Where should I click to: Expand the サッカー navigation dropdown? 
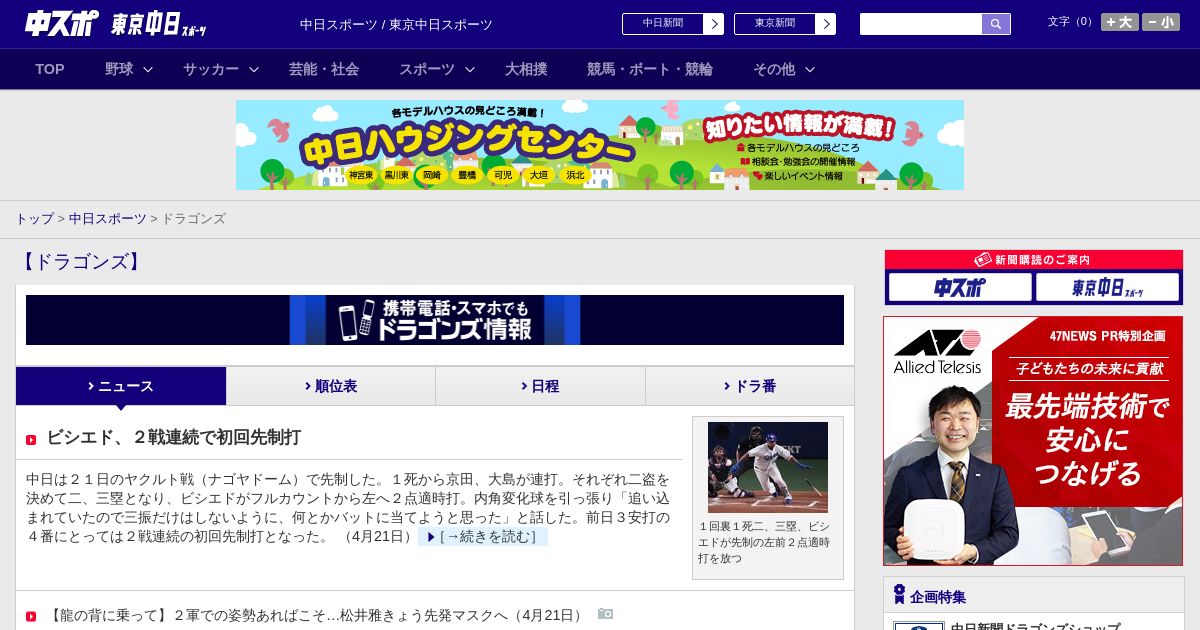220,69
